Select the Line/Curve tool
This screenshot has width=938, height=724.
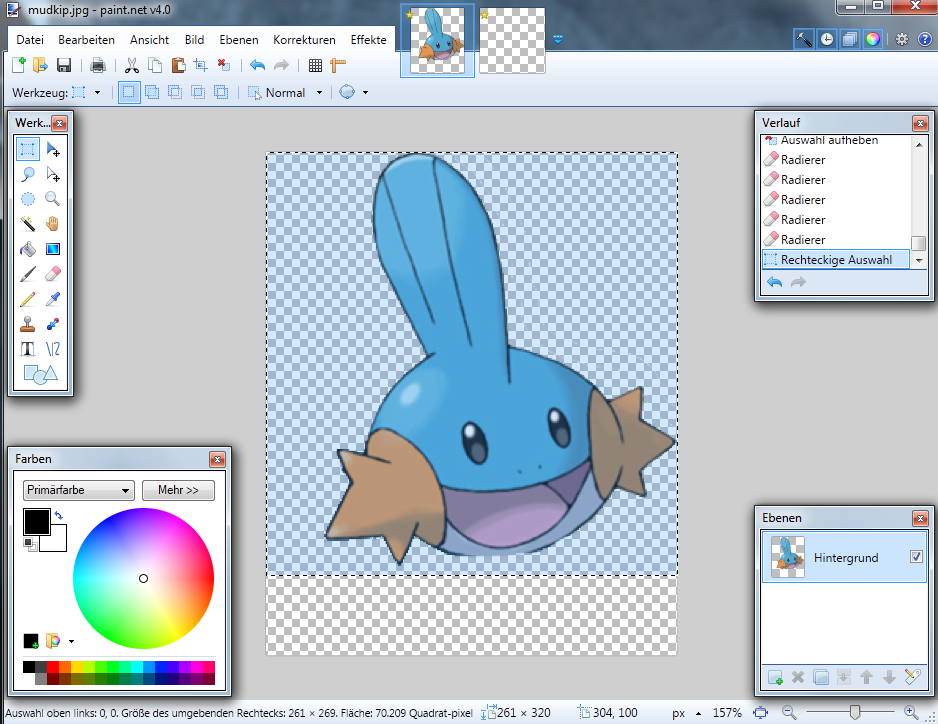[x=53, y=349]
